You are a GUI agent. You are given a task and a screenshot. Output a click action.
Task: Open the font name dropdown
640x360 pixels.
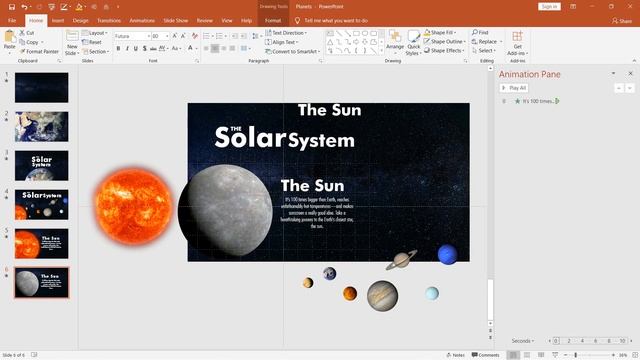pos(149,36)
